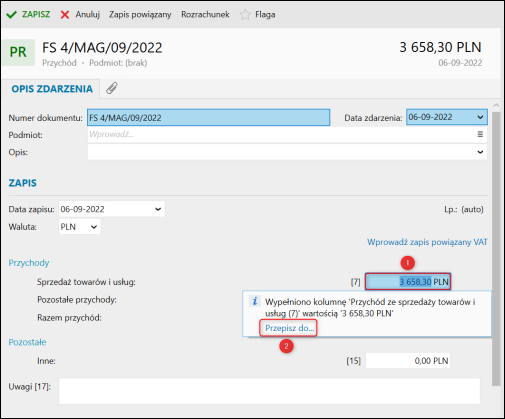Click the PR document type badge

(x=18, y=52)
